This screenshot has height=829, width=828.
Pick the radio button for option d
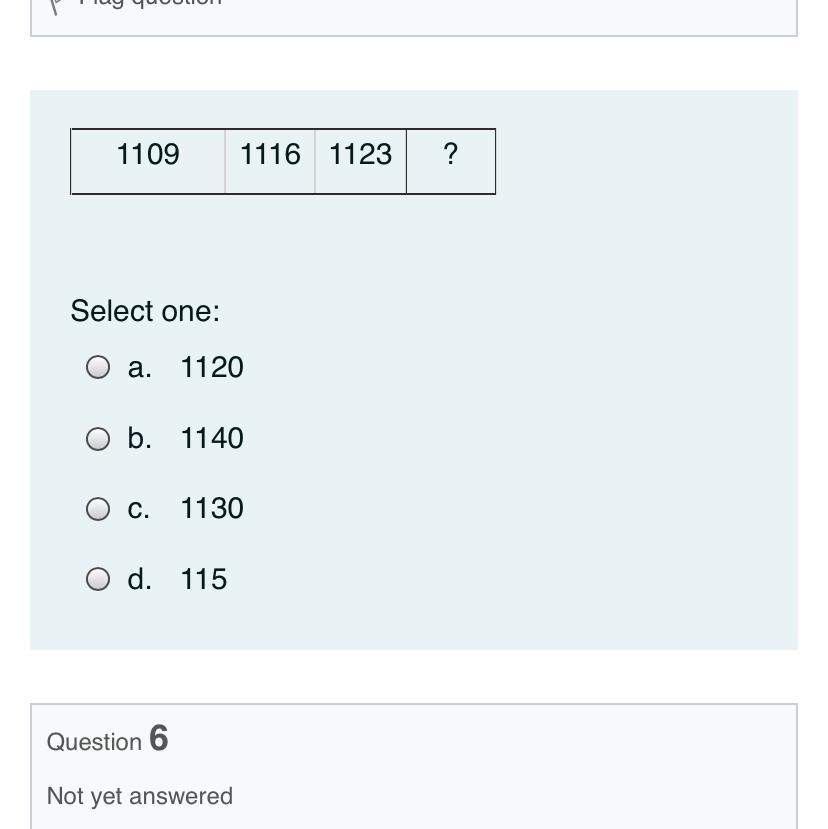pyautogui.click(x=98, y=580)
